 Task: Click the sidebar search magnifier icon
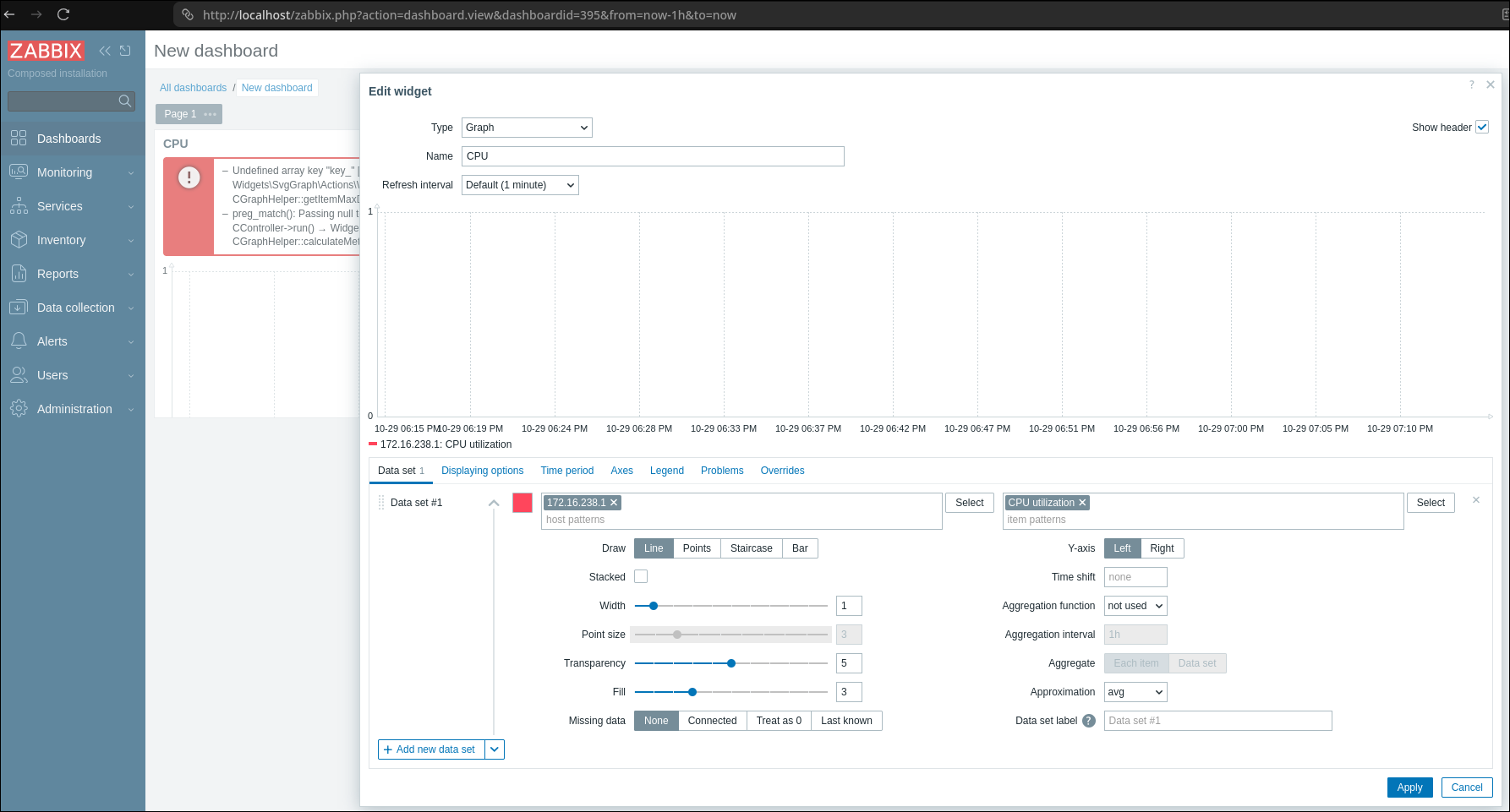(125, 101)
